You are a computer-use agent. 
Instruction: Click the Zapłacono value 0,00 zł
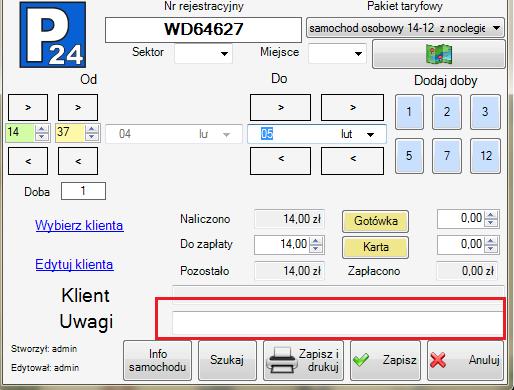[467, 271]
